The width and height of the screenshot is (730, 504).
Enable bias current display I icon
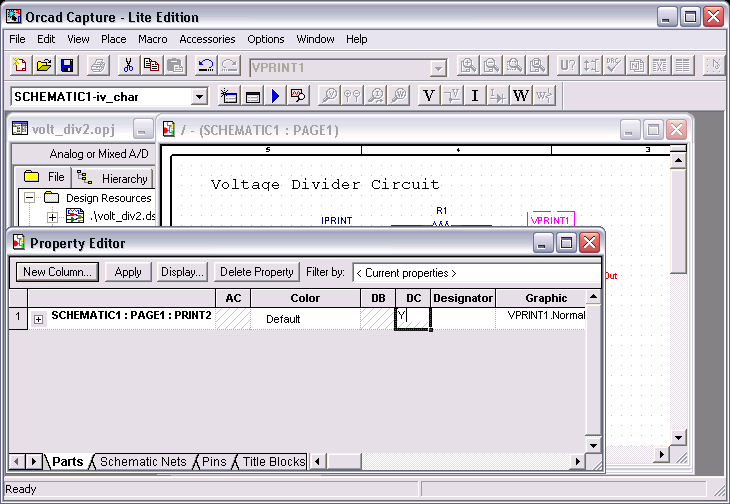click(475, 96)
